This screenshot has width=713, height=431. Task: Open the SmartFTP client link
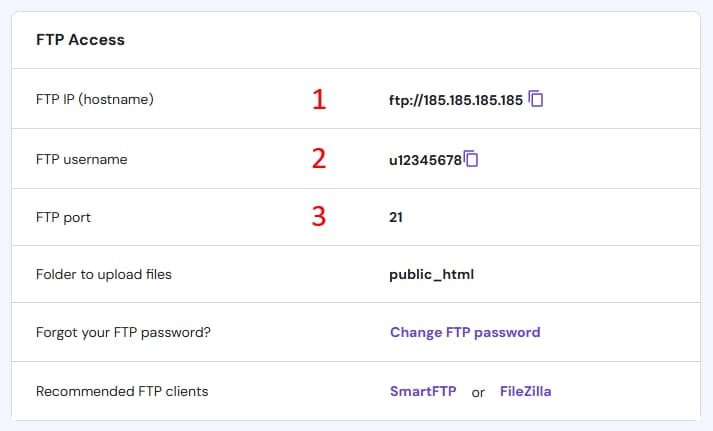tap(423, 391)
